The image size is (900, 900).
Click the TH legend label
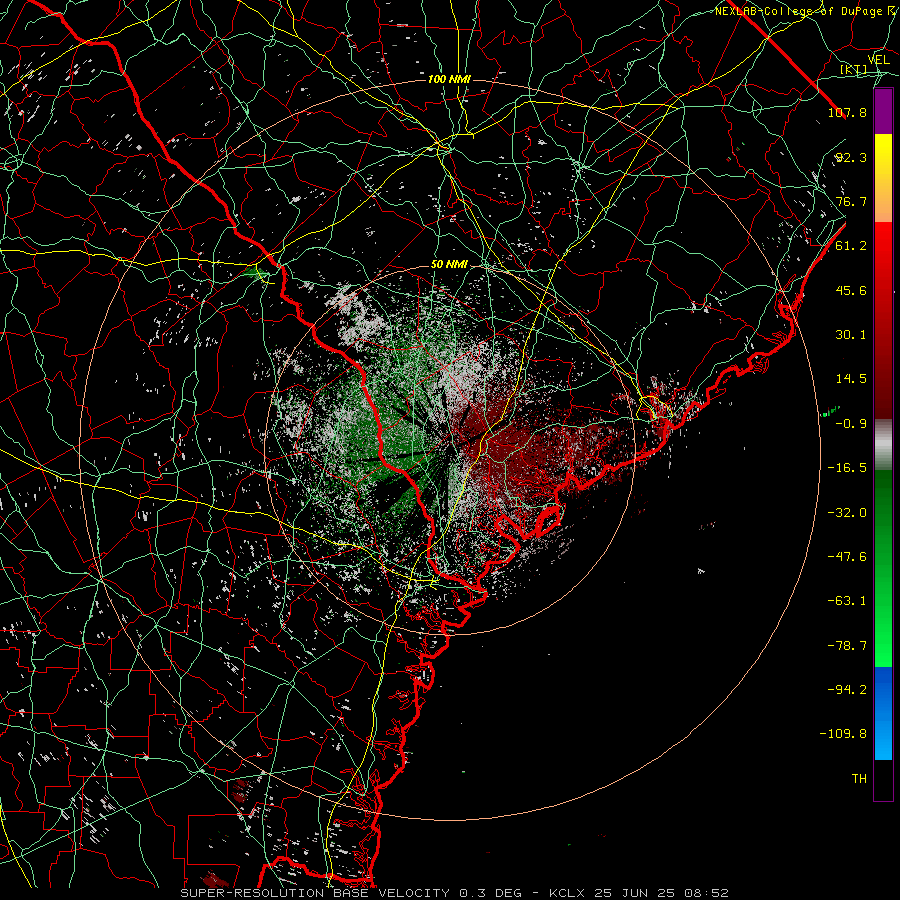pyautogui.click(x=859, y=779)
